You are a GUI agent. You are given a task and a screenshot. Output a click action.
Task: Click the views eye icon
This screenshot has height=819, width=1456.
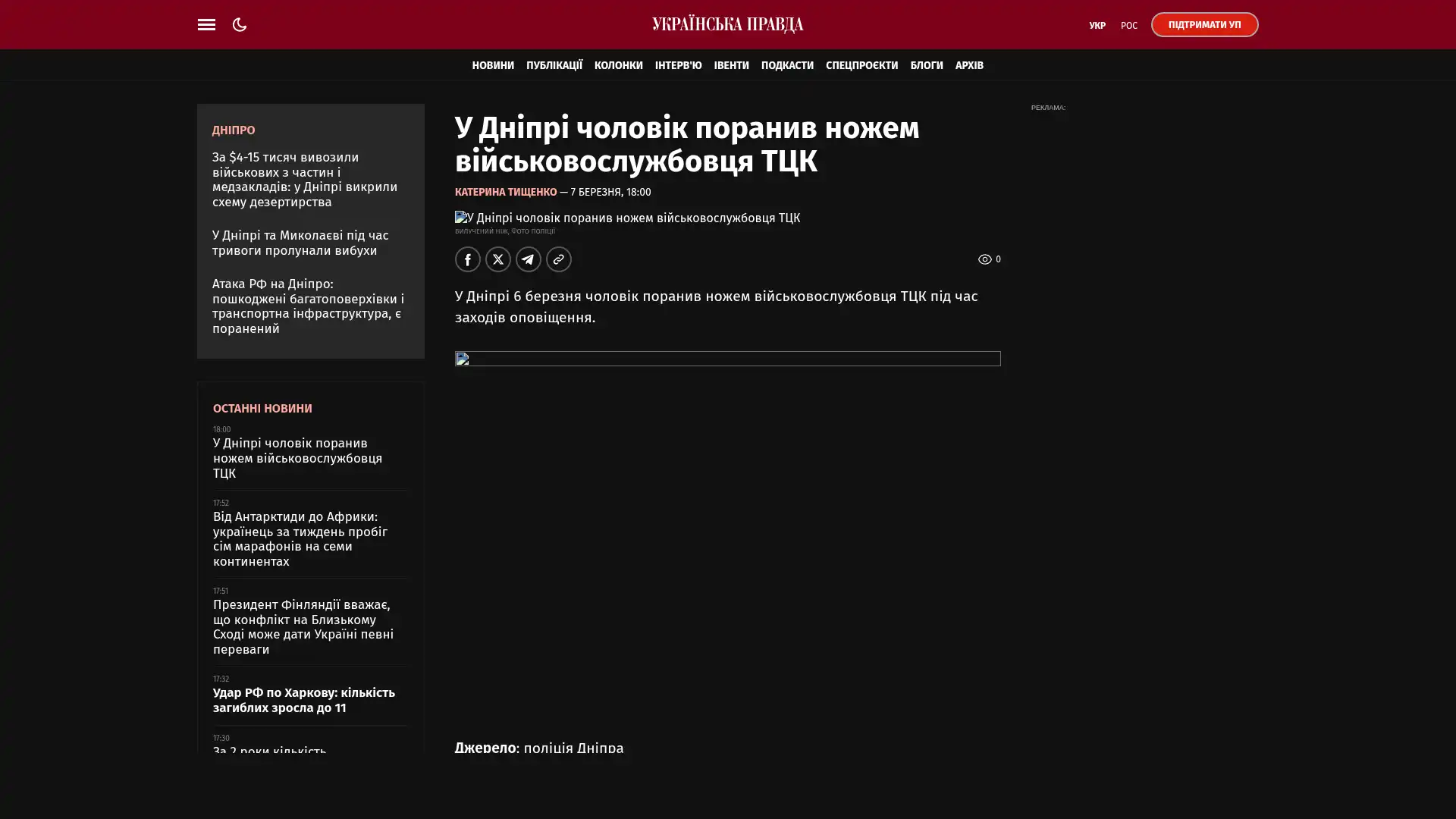[x=984, y=259]
